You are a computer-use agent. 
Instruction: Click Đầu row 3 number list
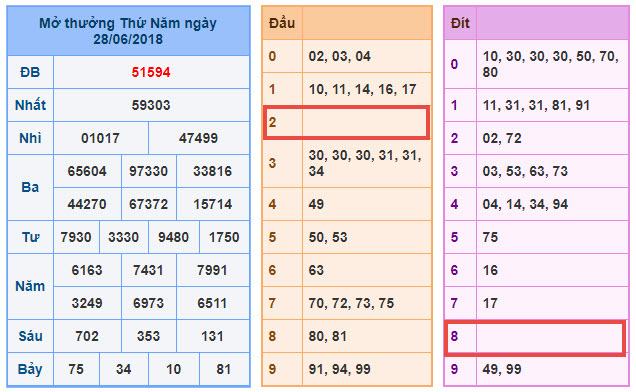pyautogui.click(x=365, y=163)
